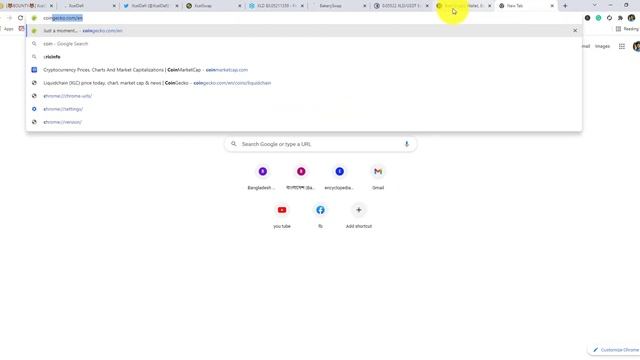The height and width of the screenshot is (360, 640).
Task: Reload the page with the refresh icon
Action: [20, 18]
